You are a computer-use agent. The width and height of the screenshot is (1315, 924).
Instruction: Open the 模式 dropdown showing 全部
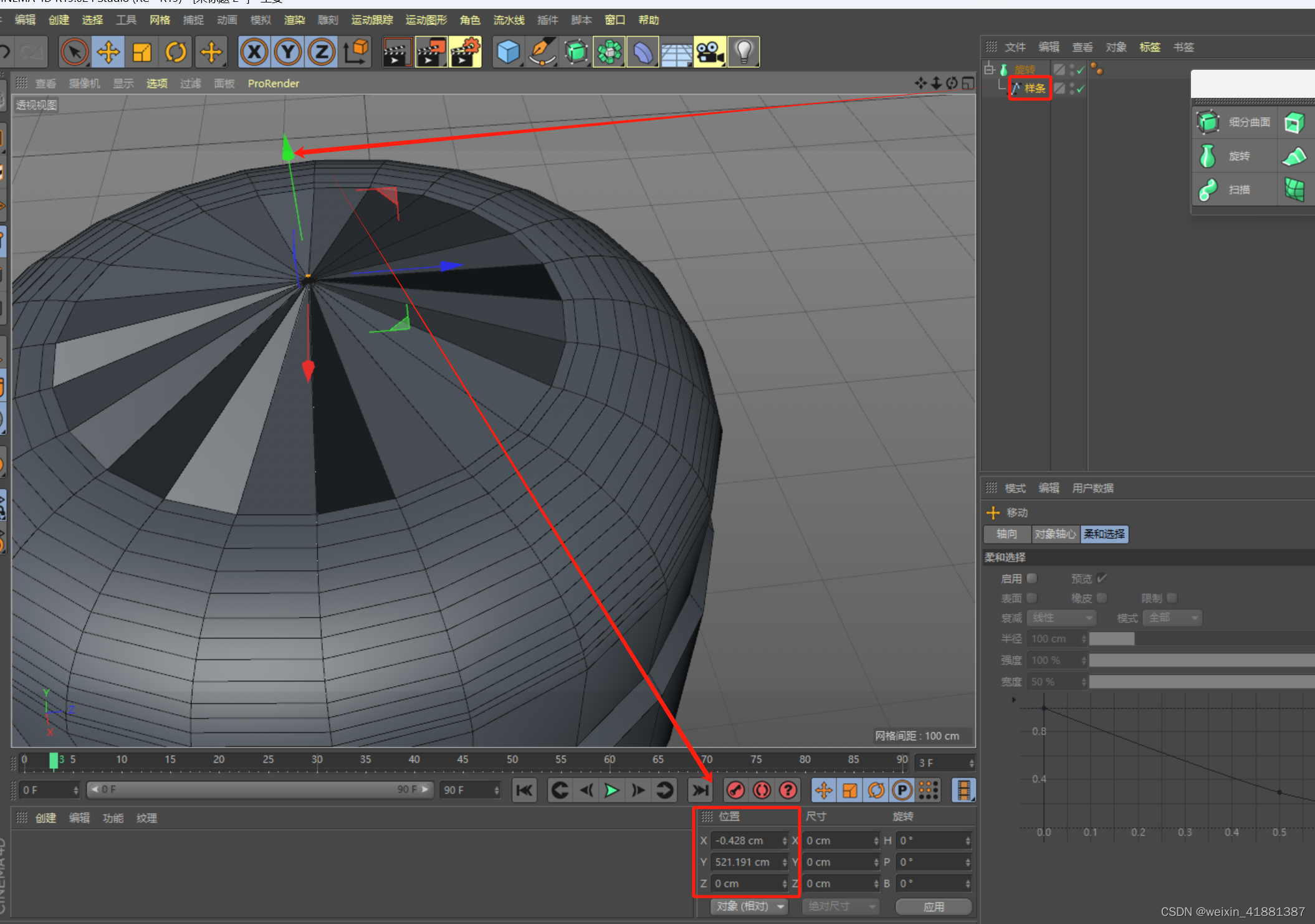(1172, 617)
